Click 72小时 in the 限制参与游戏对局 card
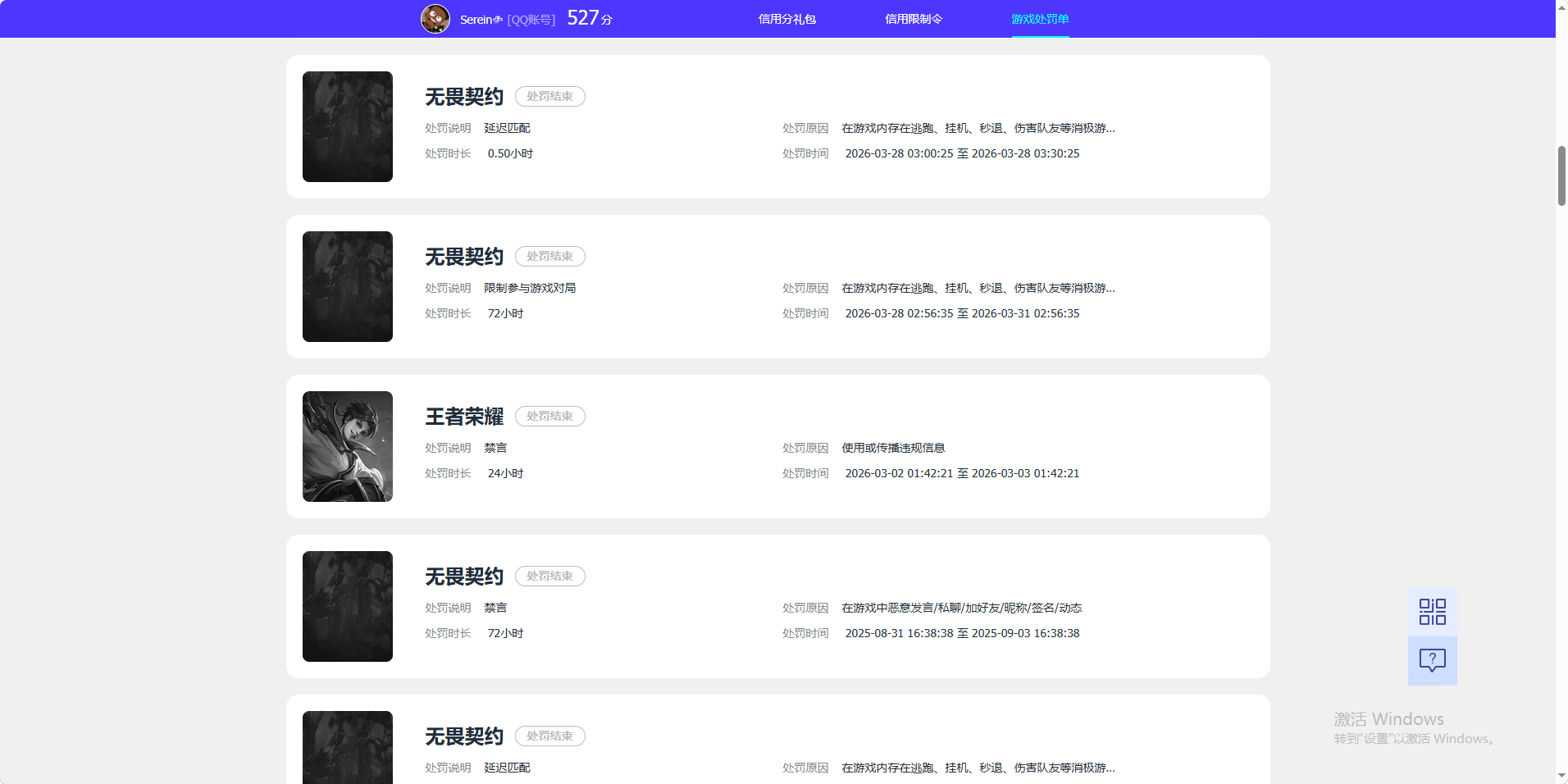This screenshot has height=784, width=1568. coord(505,313)
